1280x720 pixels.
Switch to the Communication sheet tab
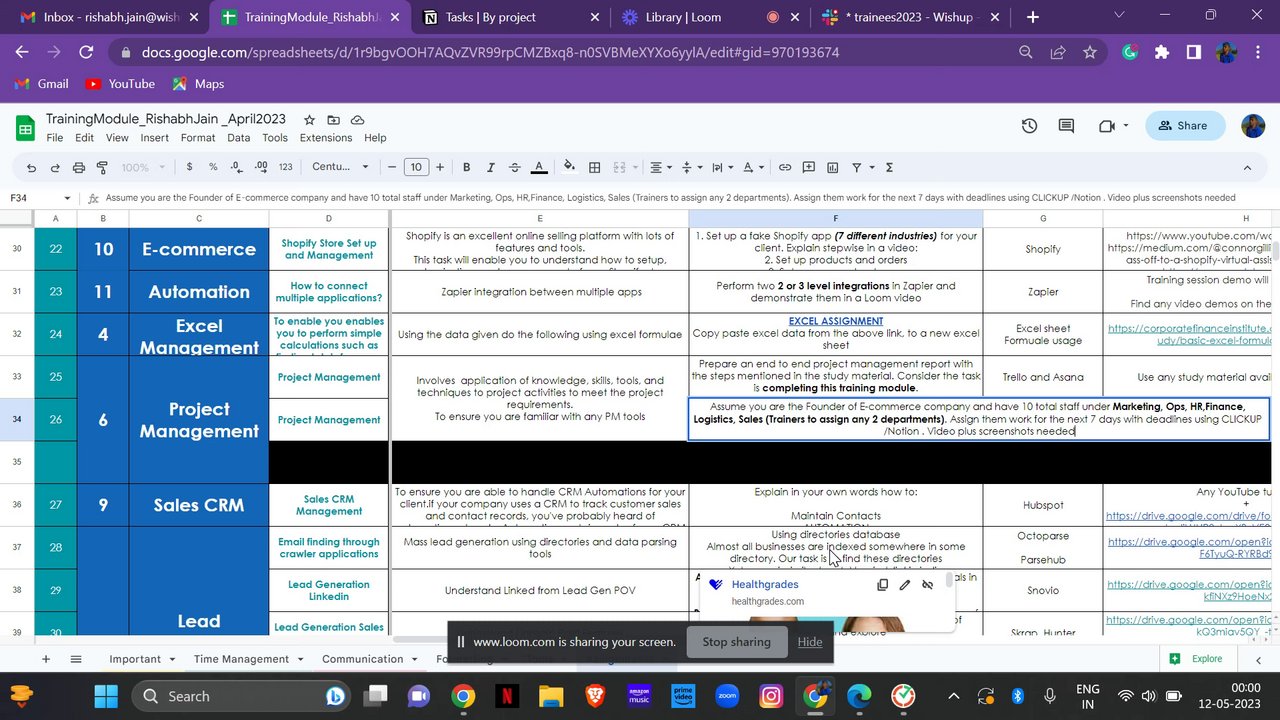tap(363, 659)
